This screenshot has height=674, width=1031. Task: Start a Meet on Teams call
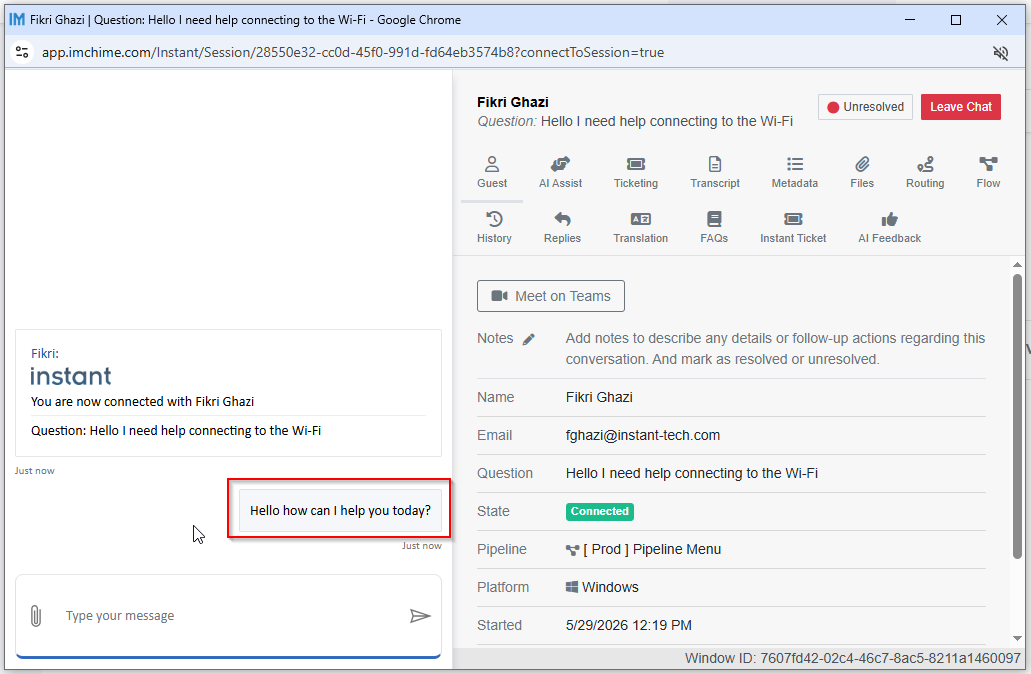[550, 296]
